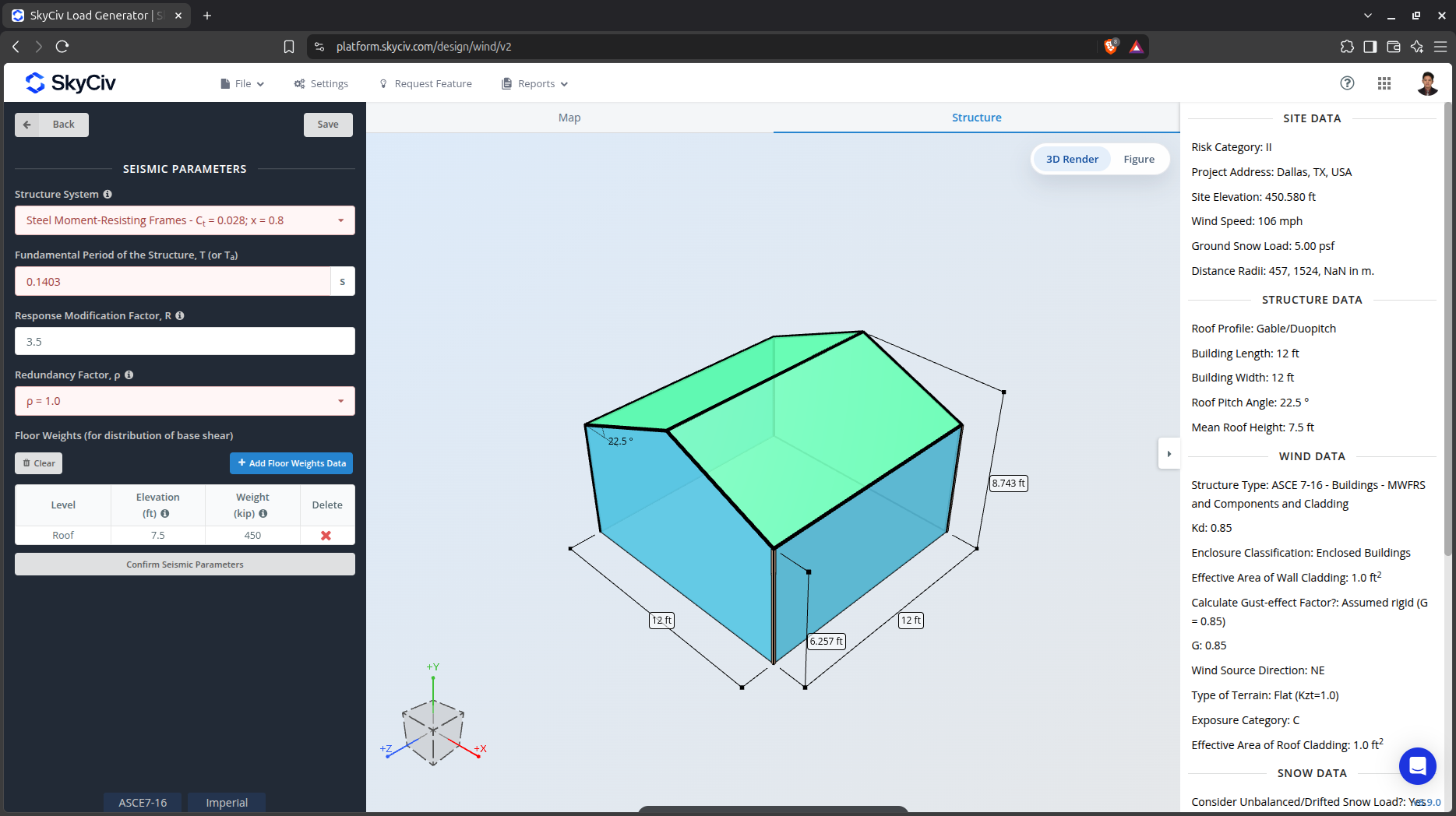Reload the browser page
Viewport: 1456px width, 816px height.
(62, 47)
